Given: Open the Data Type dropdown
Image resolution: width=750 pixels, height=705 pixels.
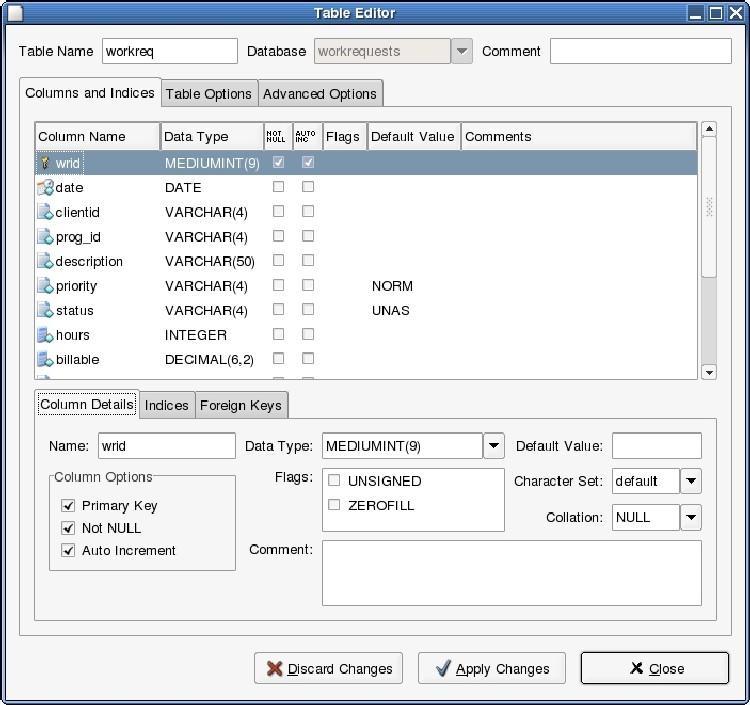Looking at the screenshot, I should 494,446.
